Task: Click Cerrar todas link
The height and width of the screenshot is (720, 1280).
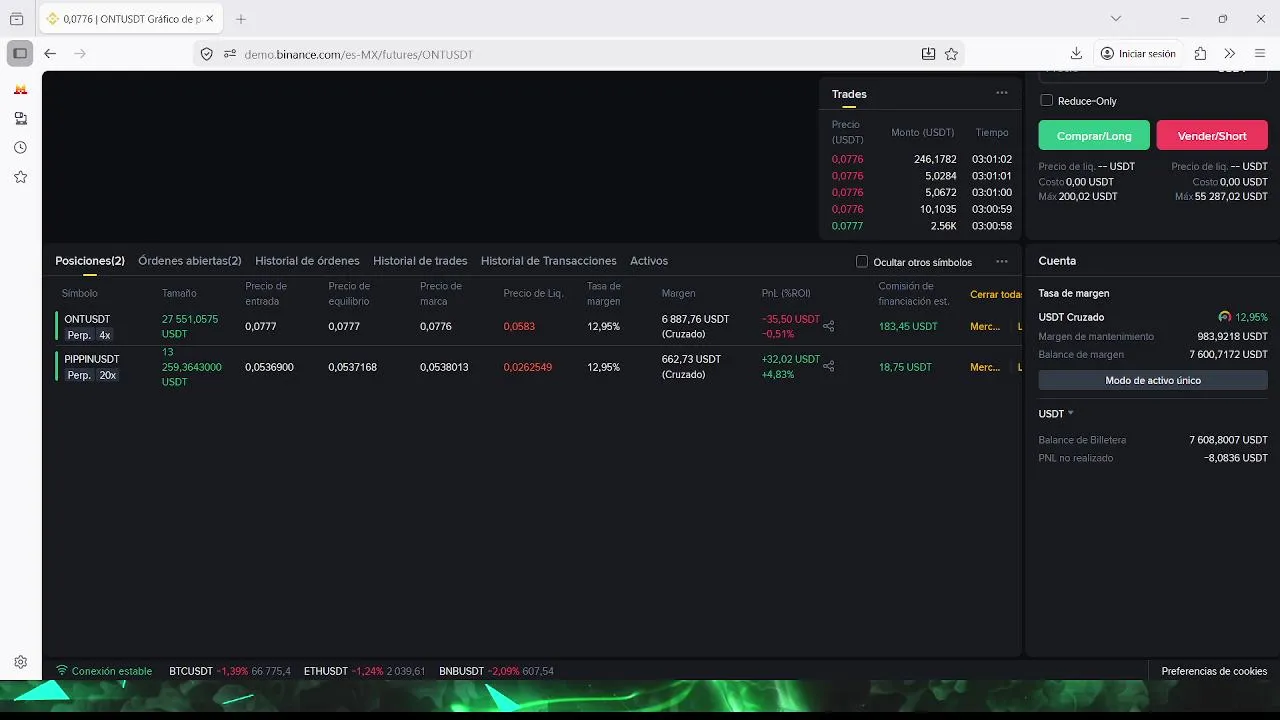Action: (x=996, y=294)
